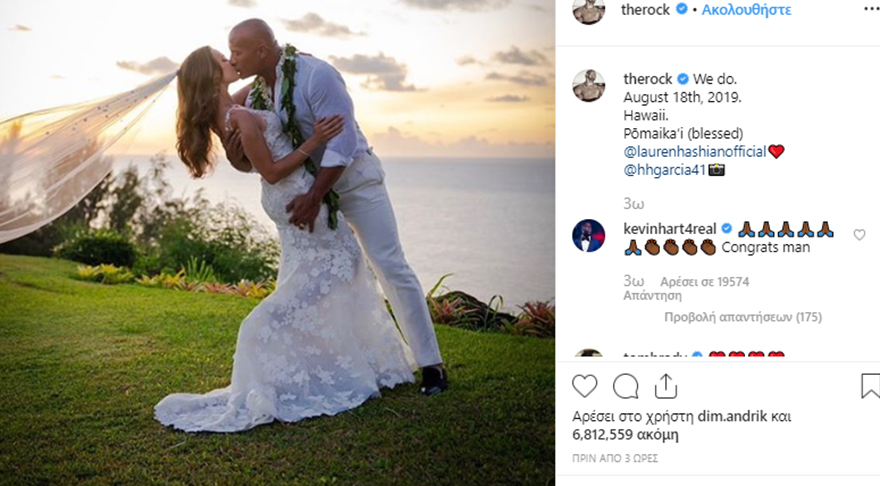The width and height of the screenshot is (880, 486).
Task: Save the post with the bookmark icon
Action: point(870,386)
